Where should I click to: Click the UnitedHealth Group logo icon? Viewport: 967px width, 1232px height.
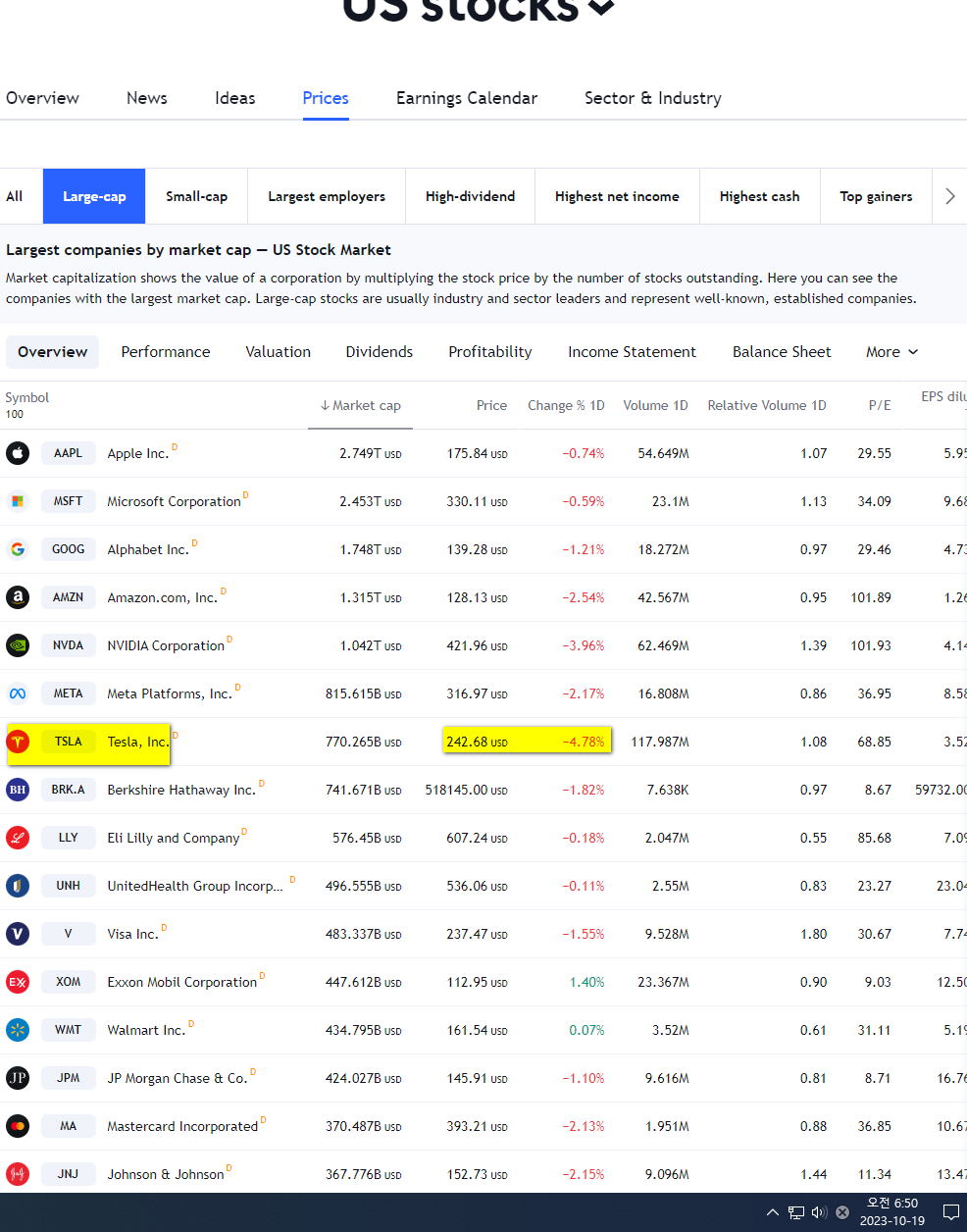coord(18,886)
